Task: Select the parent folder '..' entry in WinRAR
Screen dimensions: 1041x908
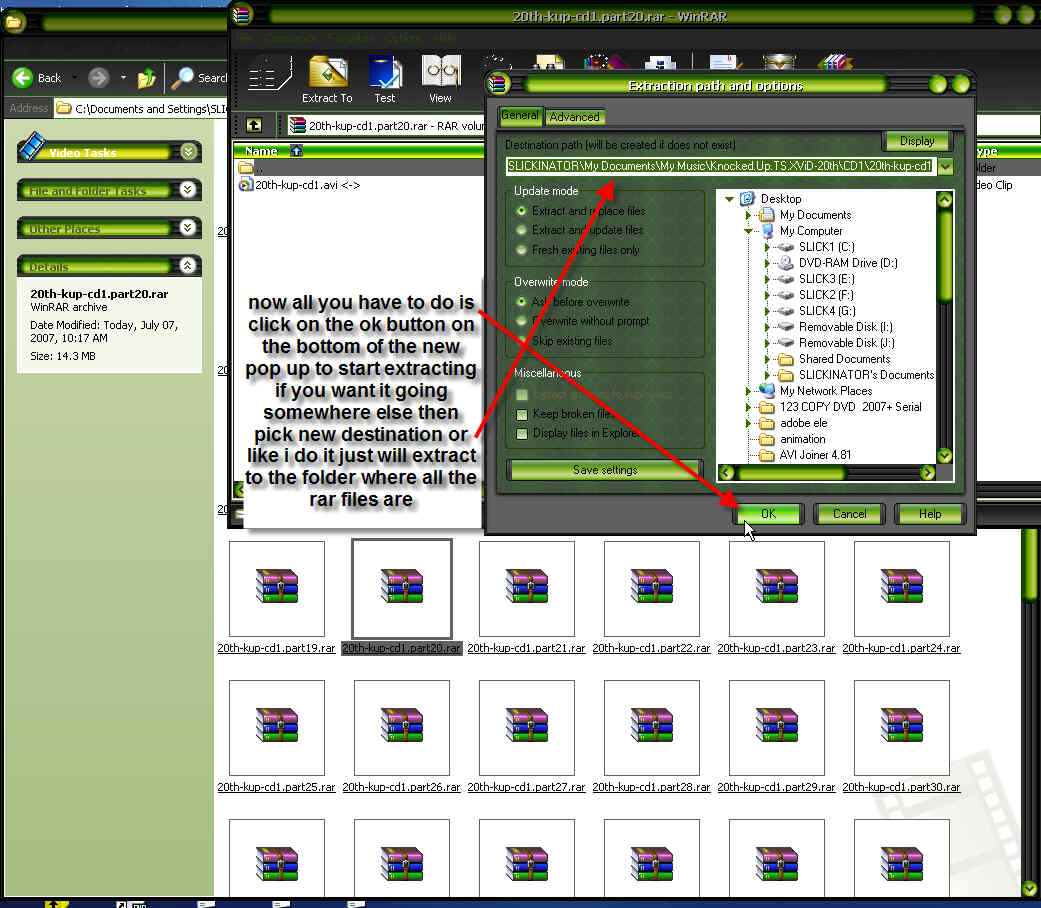Action: click(x=250, y=168)
